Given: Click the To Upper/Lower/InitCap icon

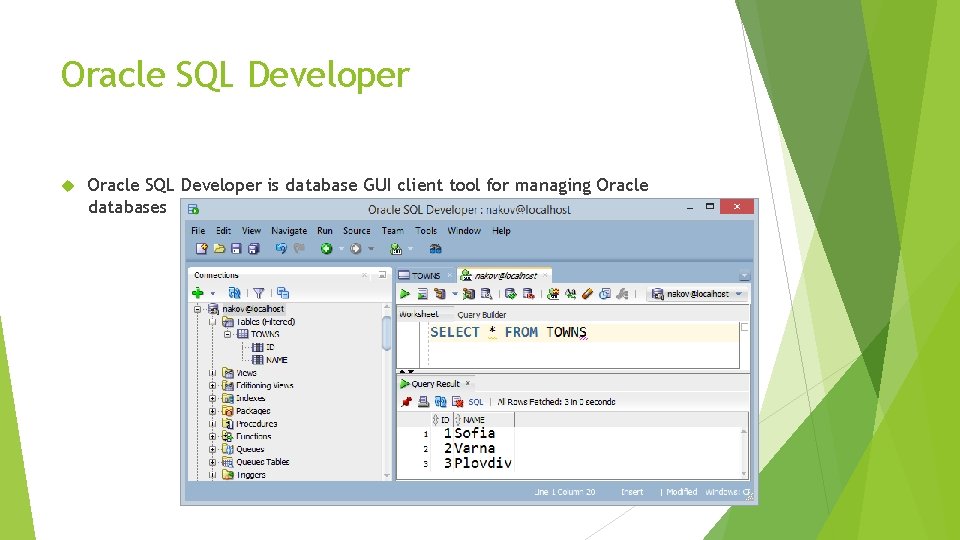Looking at the screenshot, I should tap(571, 294).
